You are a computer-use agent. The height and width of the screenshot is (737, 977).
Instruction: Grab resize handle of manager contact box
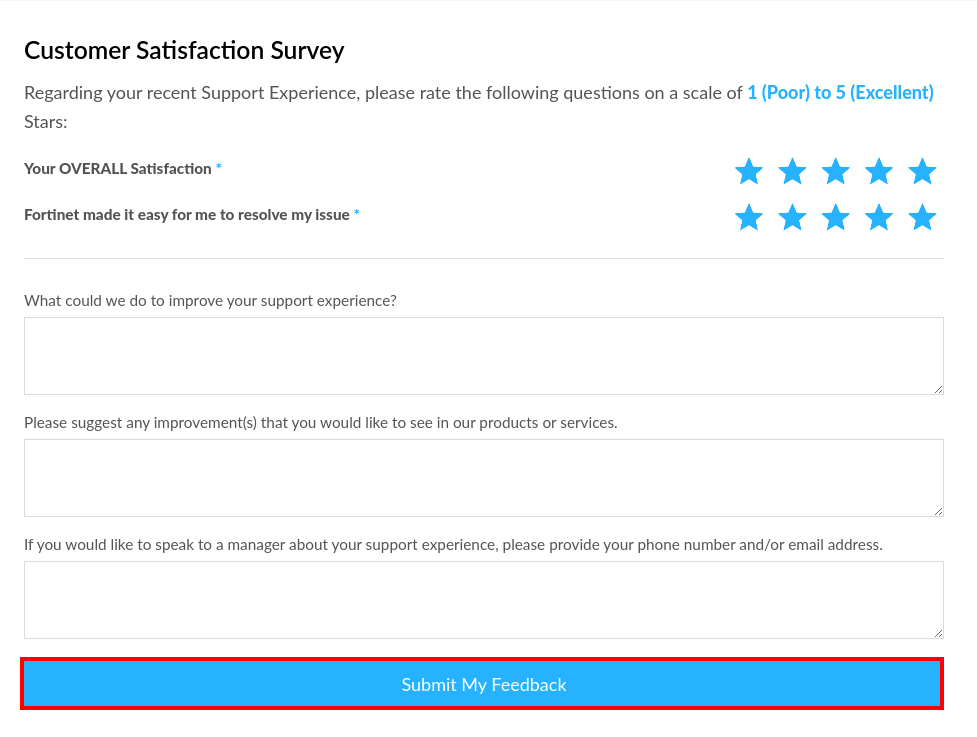(x=938, y=633)
